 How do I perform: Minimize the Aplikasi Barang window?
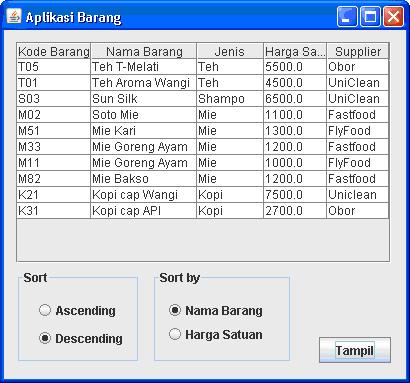click(347, 16)
